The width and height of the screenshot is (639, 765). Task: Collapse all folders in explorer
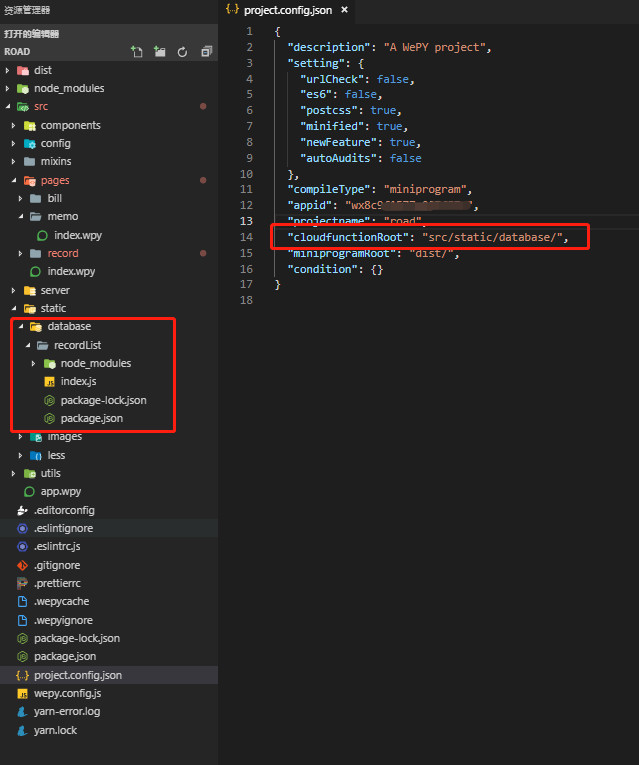click(206, 51)
